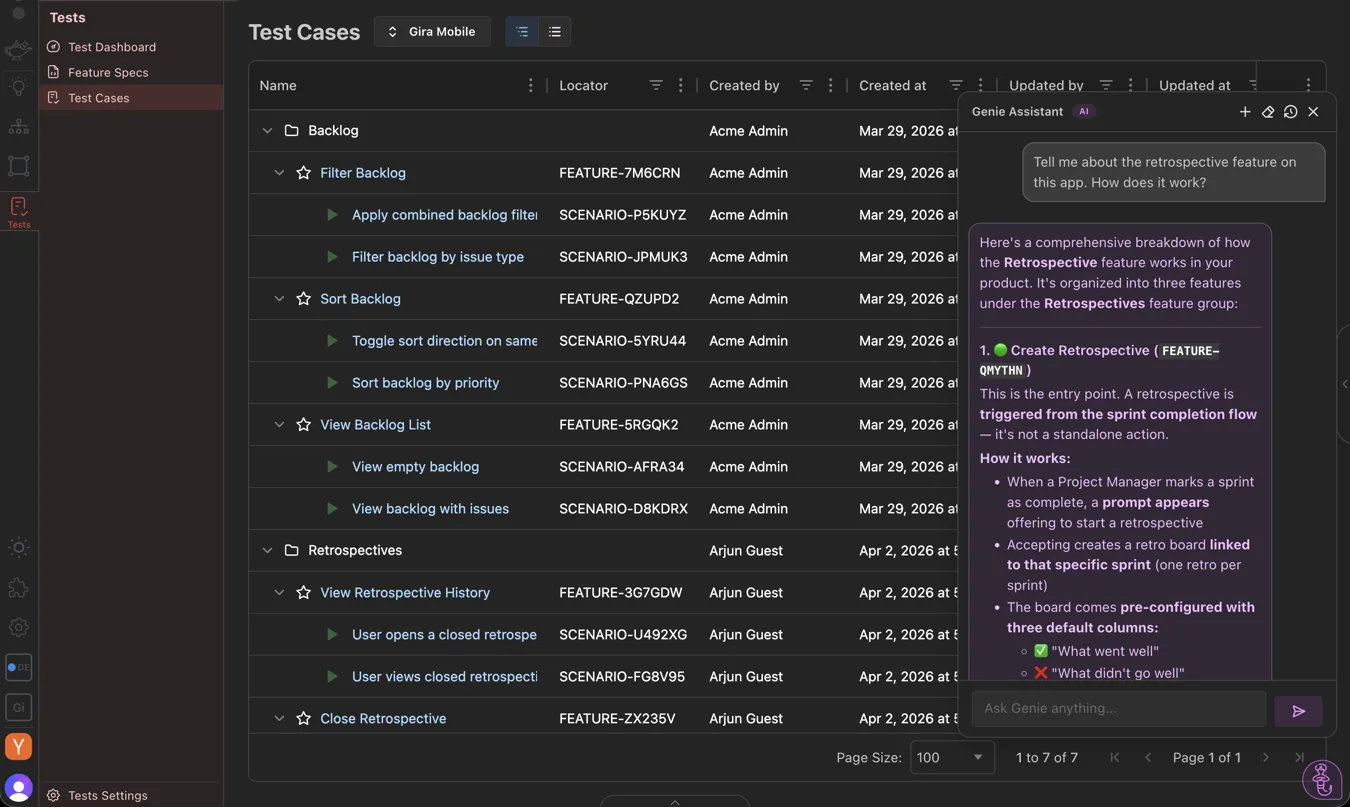Run the Sort backlog by priority scenario
The height and width of the screenshot is (807, 1350).
coord(332,383)
